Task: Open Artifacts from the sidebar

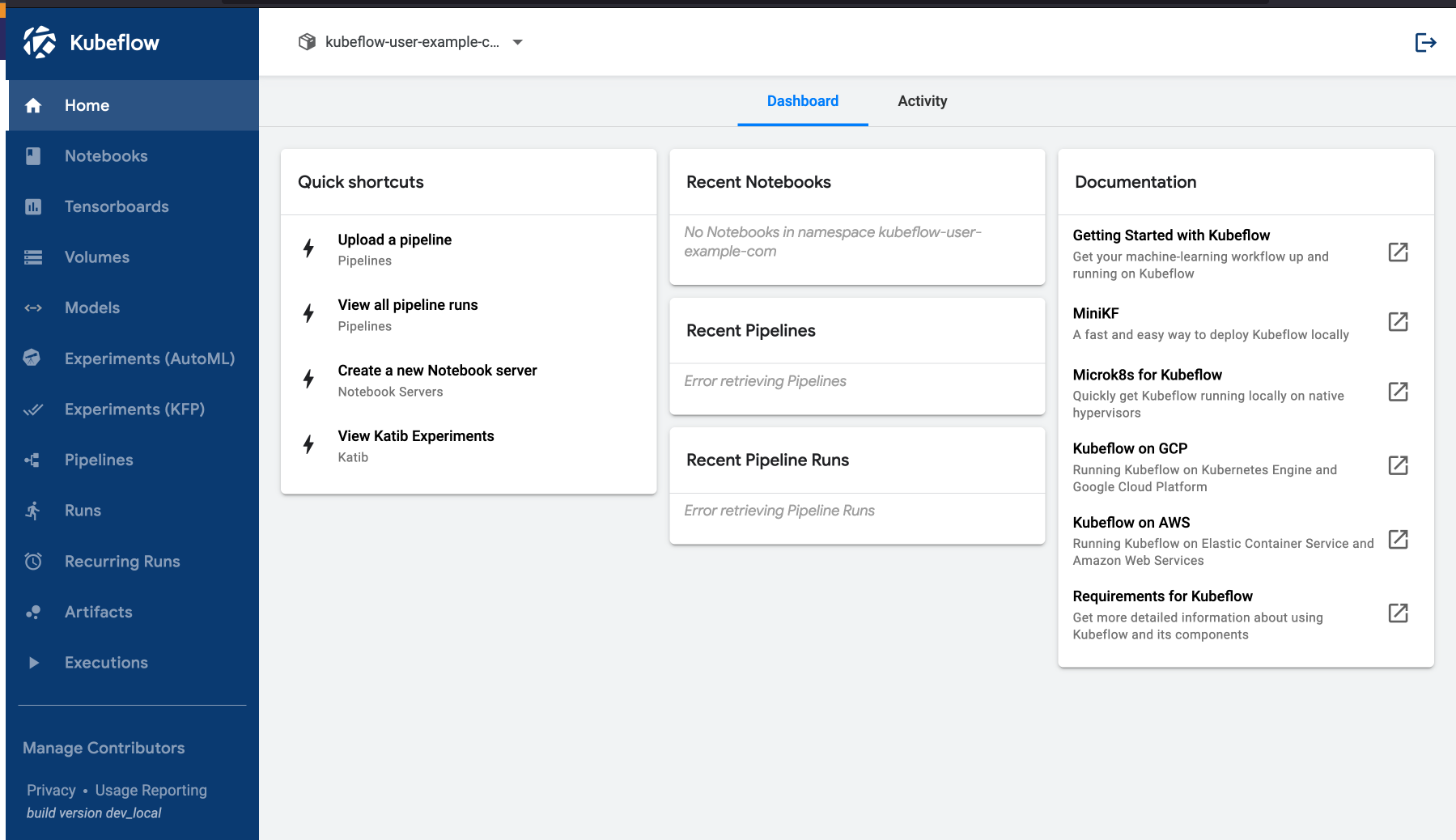Action: pos(133,612)
